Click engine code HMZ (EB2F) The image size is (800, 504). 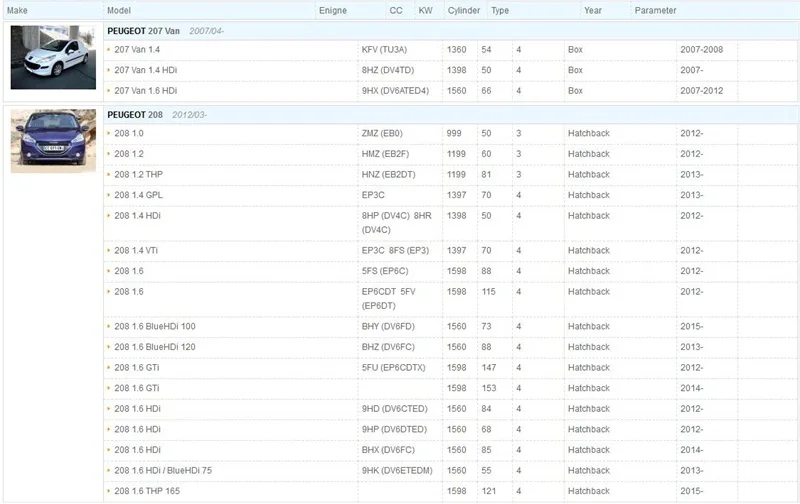point(385,154)
